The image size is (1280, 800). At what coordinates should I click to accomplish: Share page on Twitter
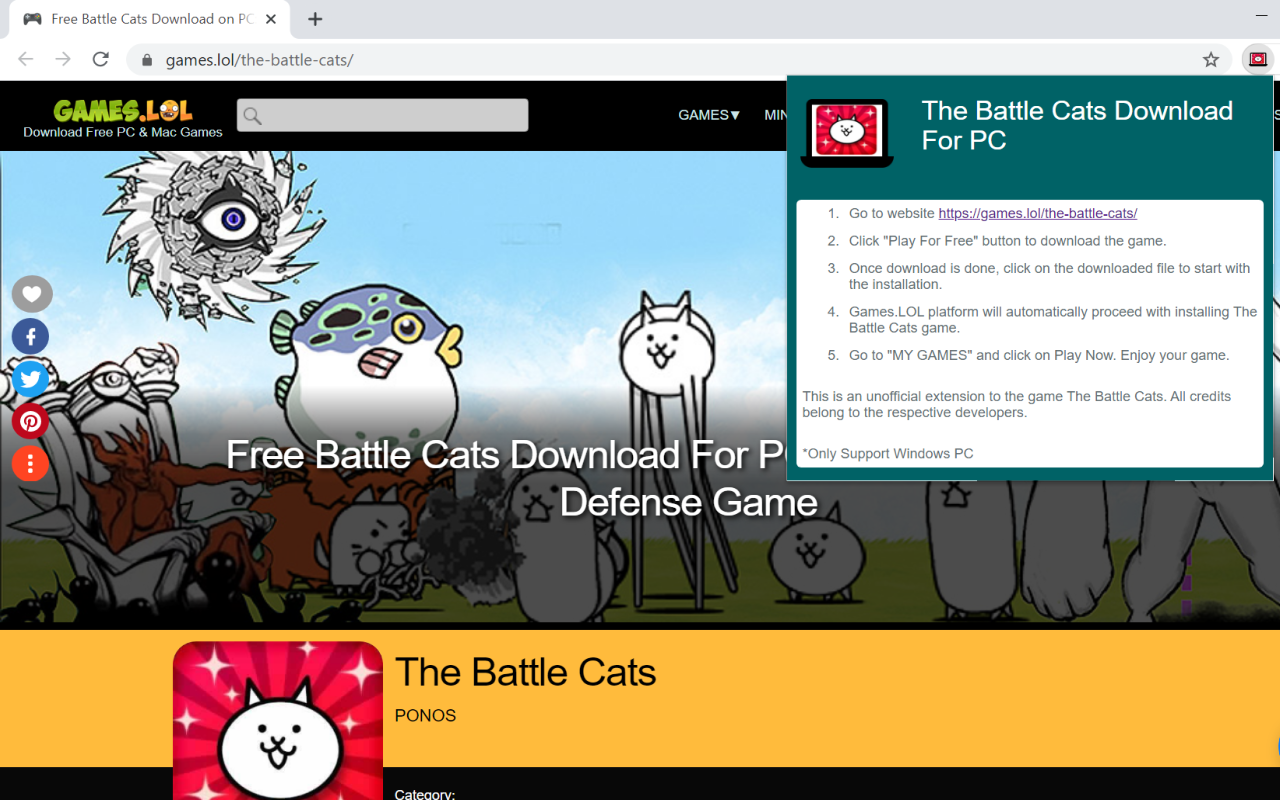pyautogui.click(x=31, y=379)
